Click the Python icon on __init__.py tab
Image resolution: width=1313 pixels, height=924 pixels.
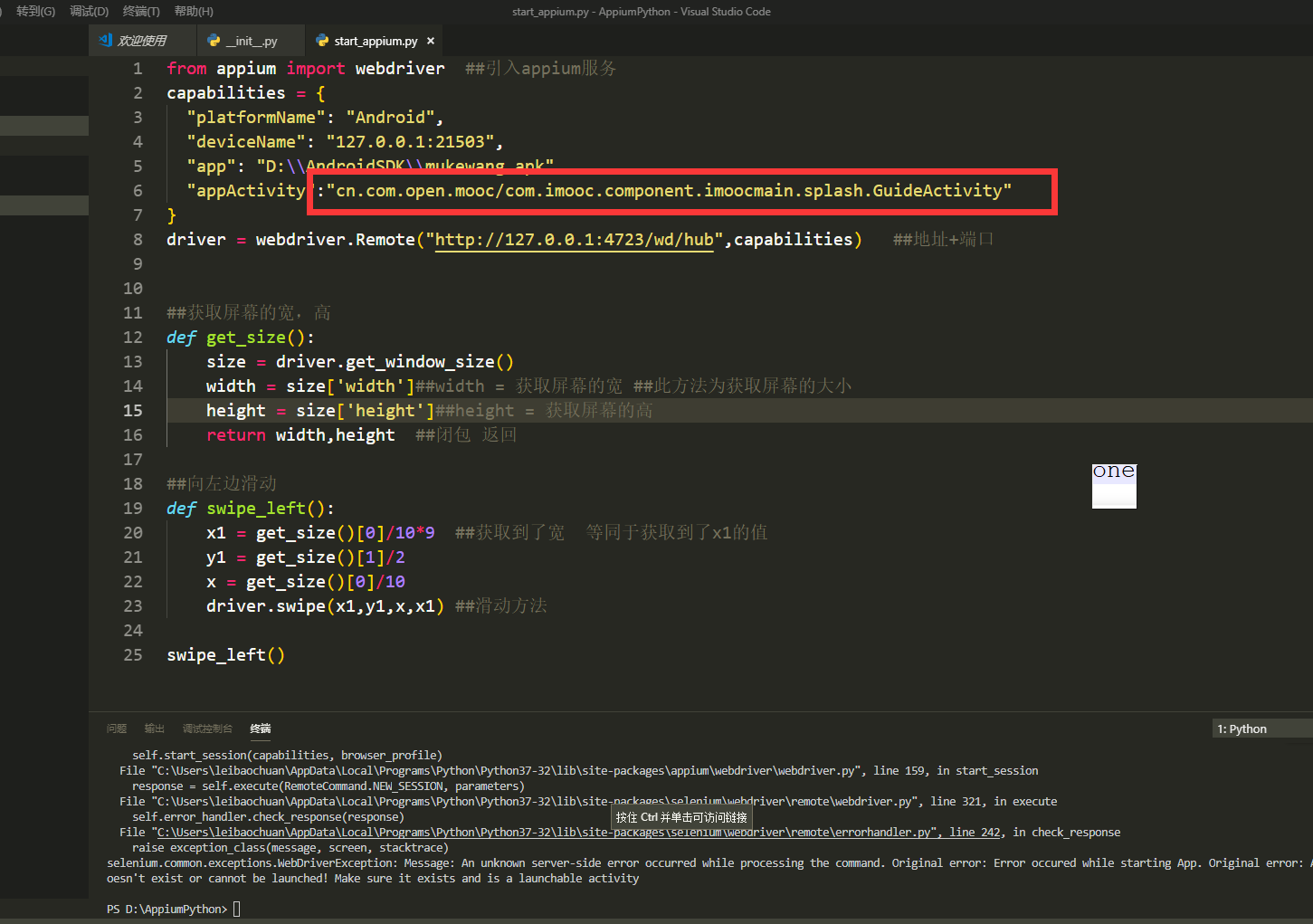214,41
